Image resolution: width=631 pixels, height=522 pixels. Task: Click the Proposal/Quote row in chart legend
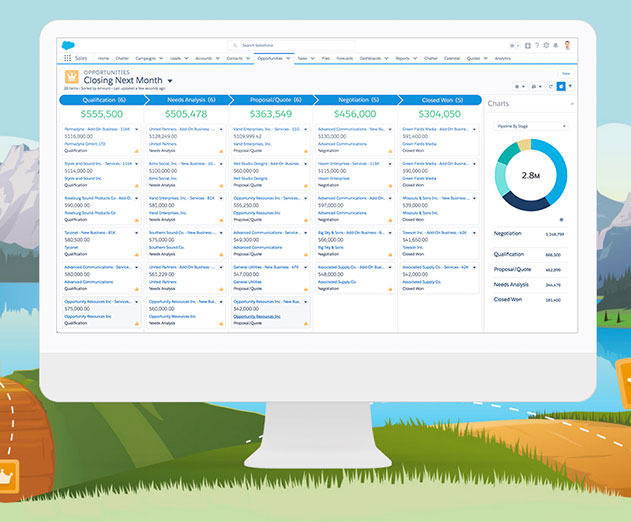[x=530, y=270]
